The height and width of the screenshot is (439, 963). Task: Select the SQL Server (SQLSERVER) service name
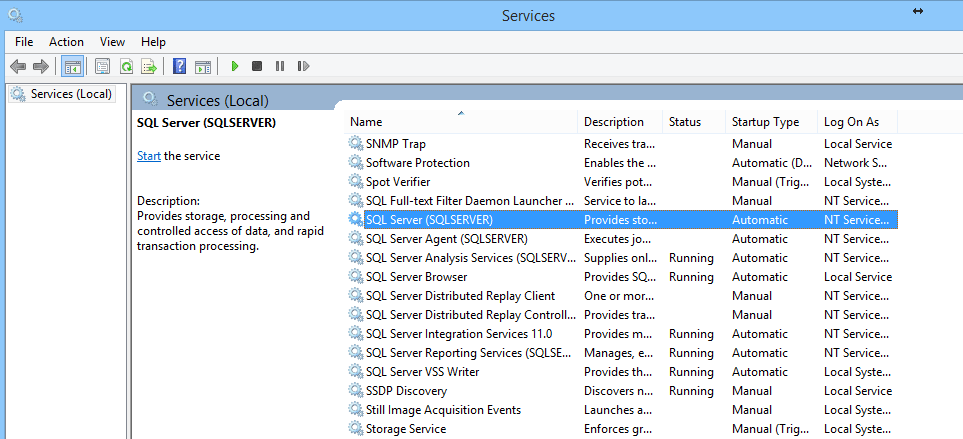coord(429,220)
